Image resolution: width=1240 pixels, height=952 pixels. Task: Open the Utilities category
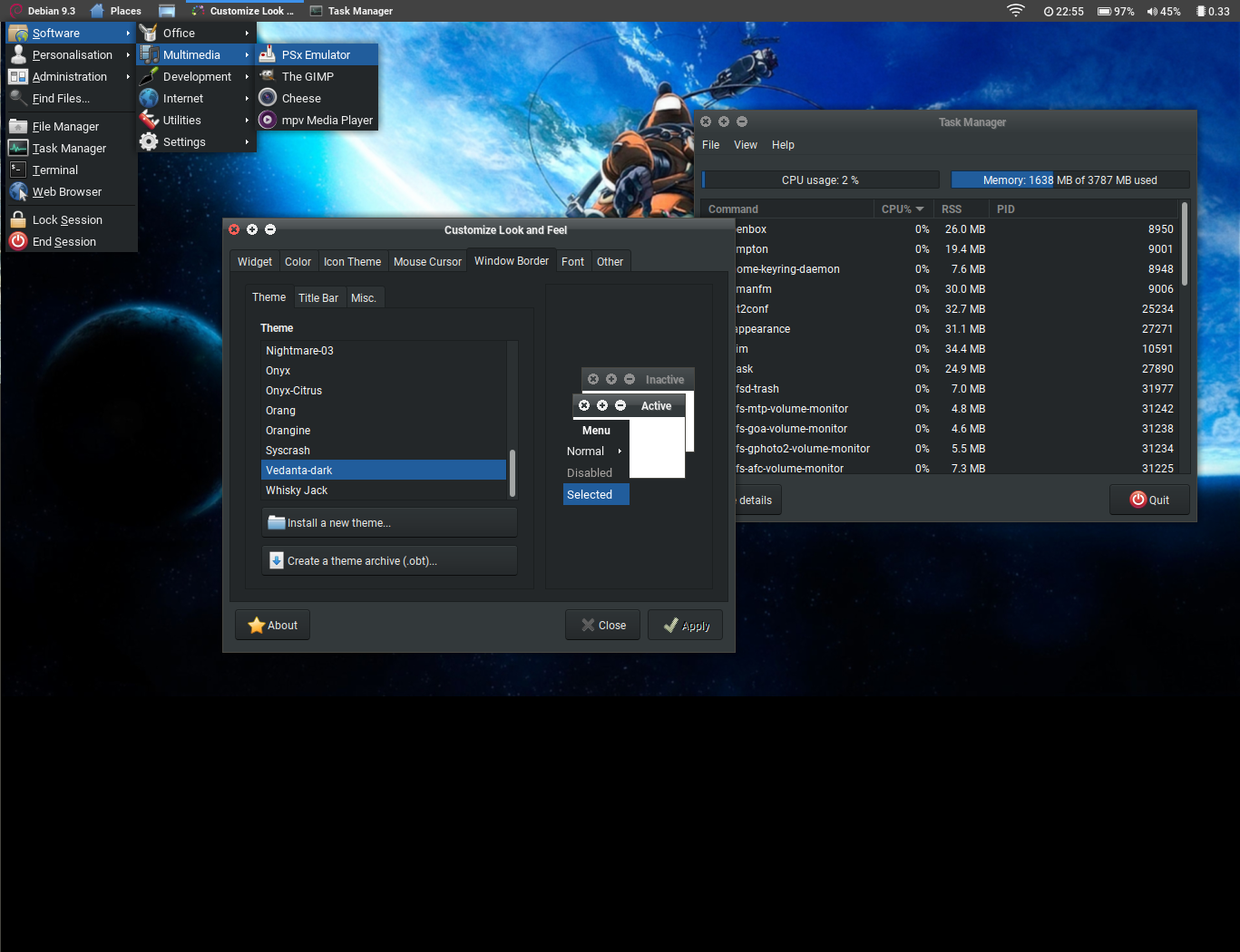196,120
